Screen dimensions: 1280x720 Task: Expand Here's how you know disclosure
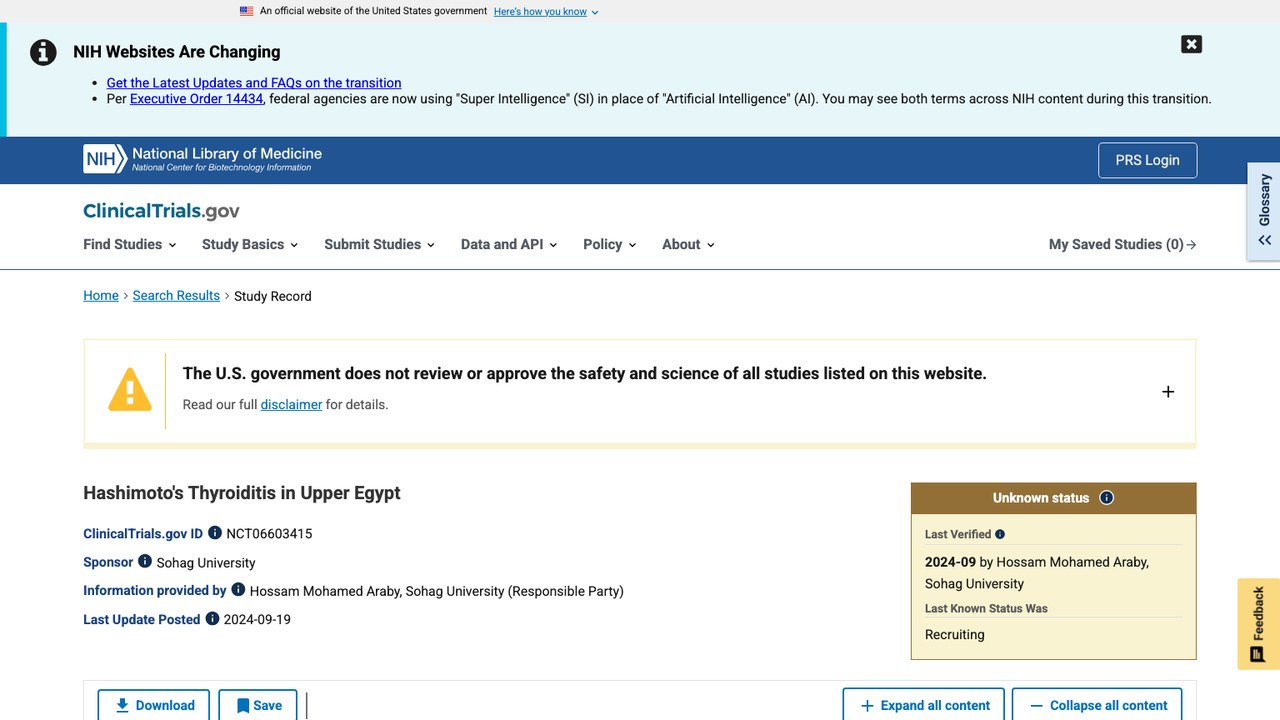[x=546, y=11]
